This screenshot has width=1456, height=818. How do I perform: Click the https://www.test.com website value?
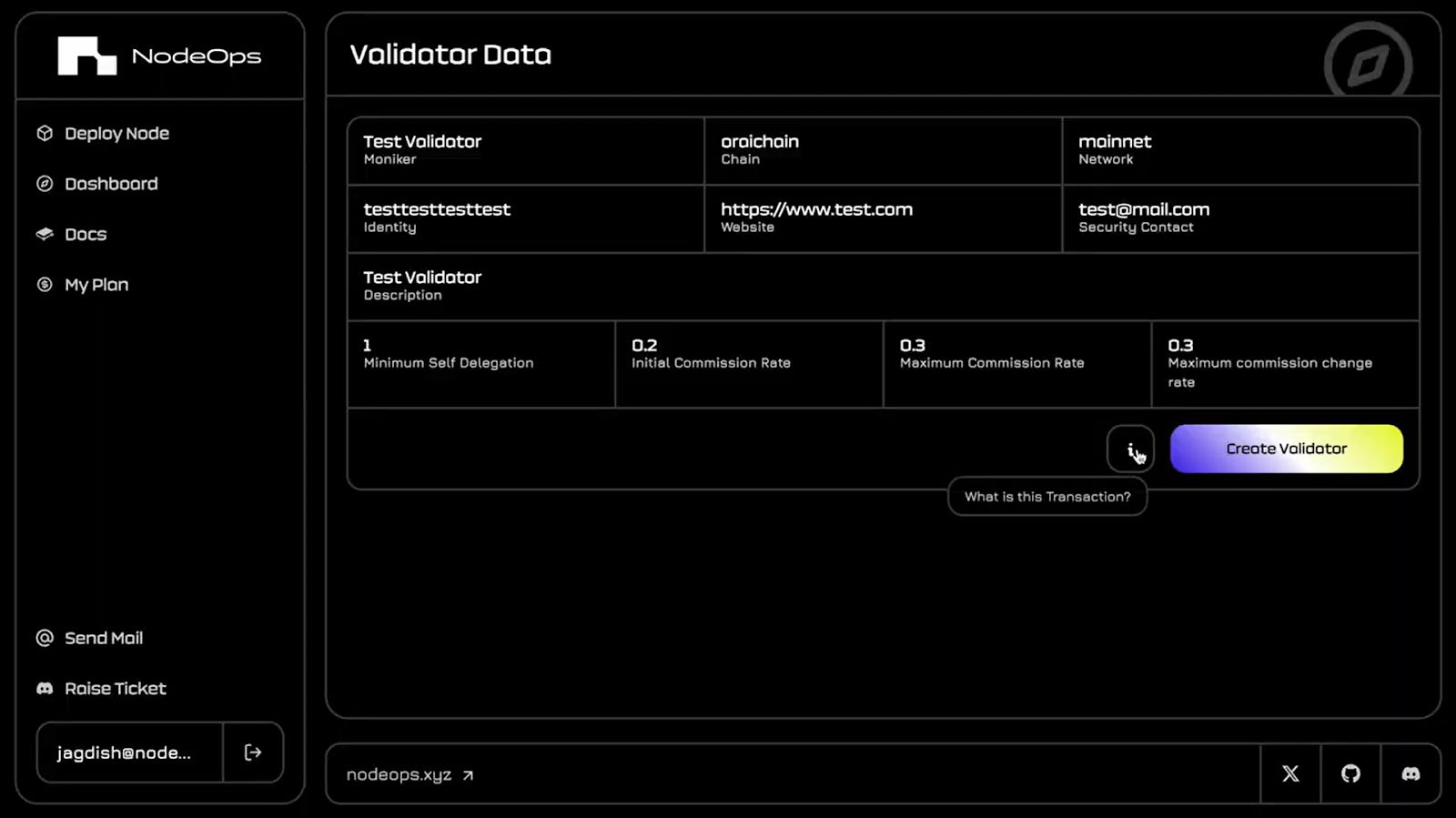(816, 209)
